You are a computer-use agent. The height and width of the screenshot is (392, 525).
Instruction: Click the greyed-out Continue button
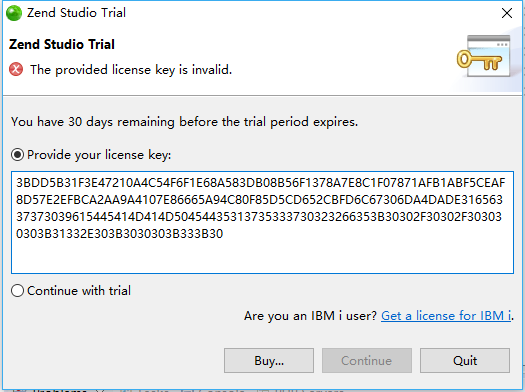point(367,361)
